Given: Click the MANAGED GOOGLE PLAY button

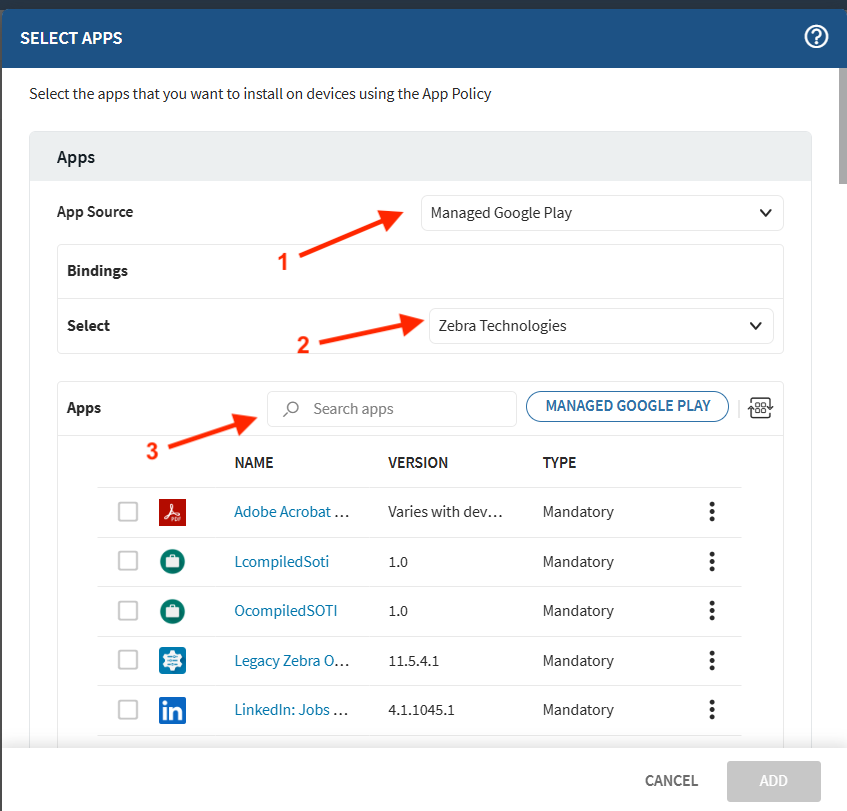Looking at the screenshot, I should (627, 406).
